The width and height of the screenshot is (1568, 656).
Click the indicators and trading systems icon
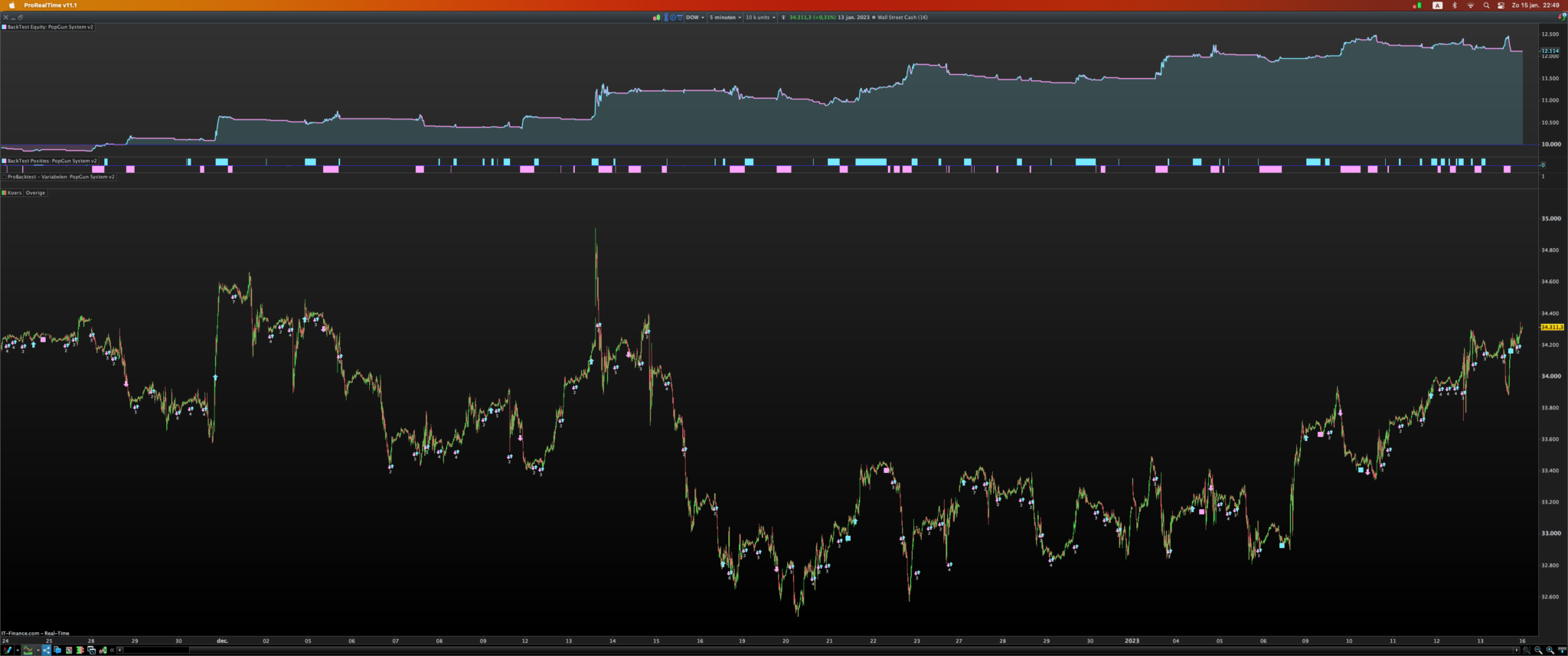28,650
